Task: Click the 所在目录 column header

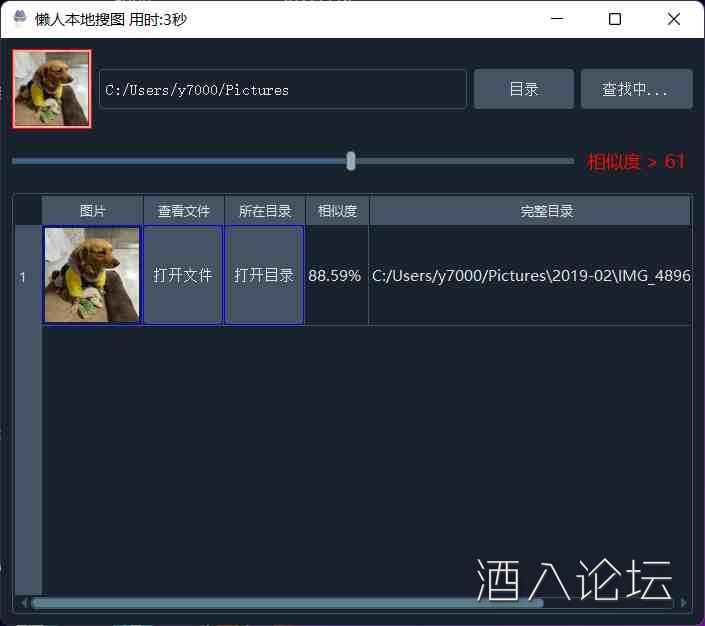Action: click(265, 210)
